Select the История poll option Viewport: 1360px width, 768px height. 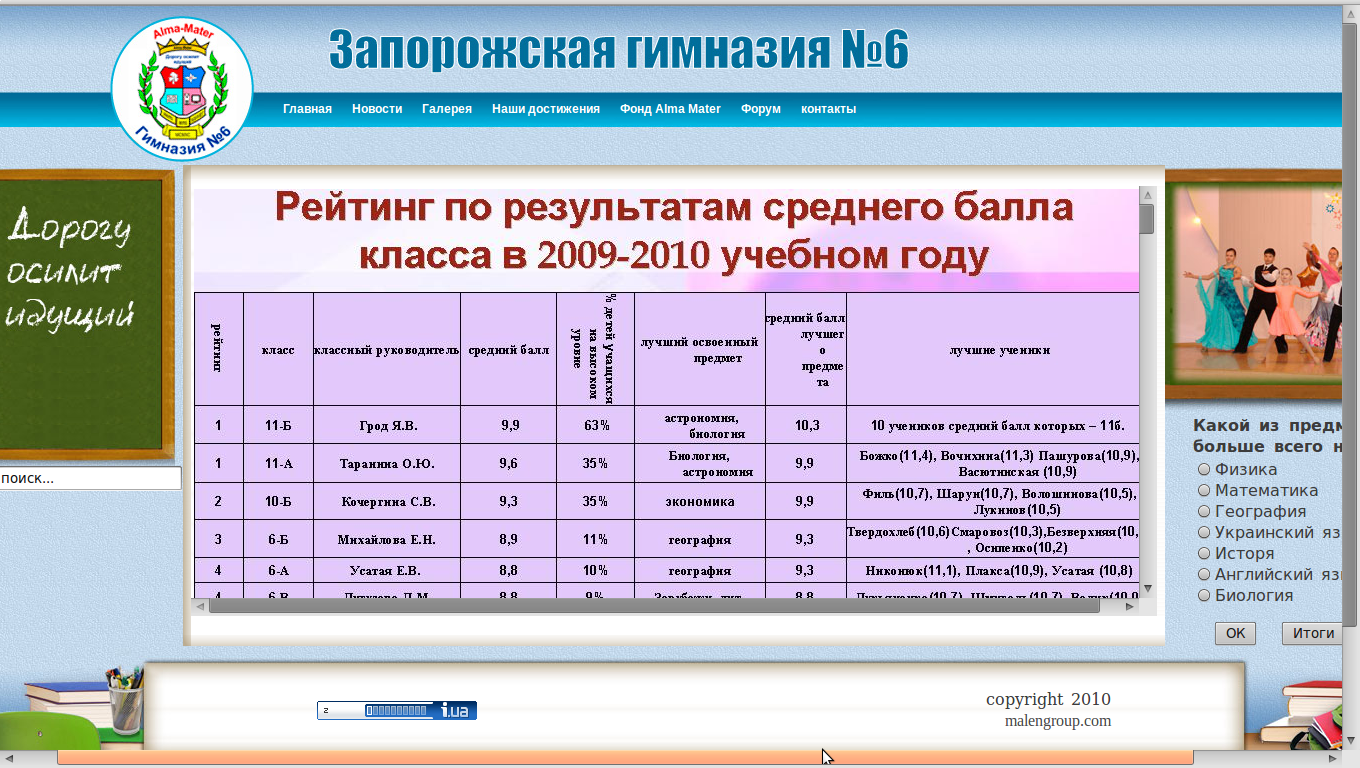1203,553
